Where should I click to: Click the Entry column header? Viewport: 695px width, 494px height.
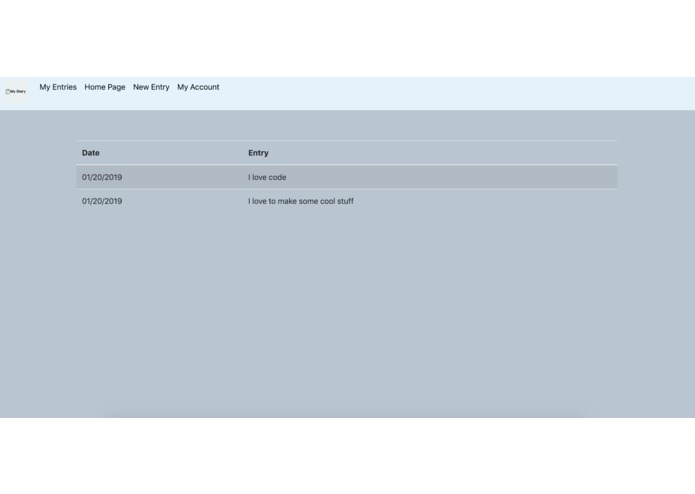[258, 153]
